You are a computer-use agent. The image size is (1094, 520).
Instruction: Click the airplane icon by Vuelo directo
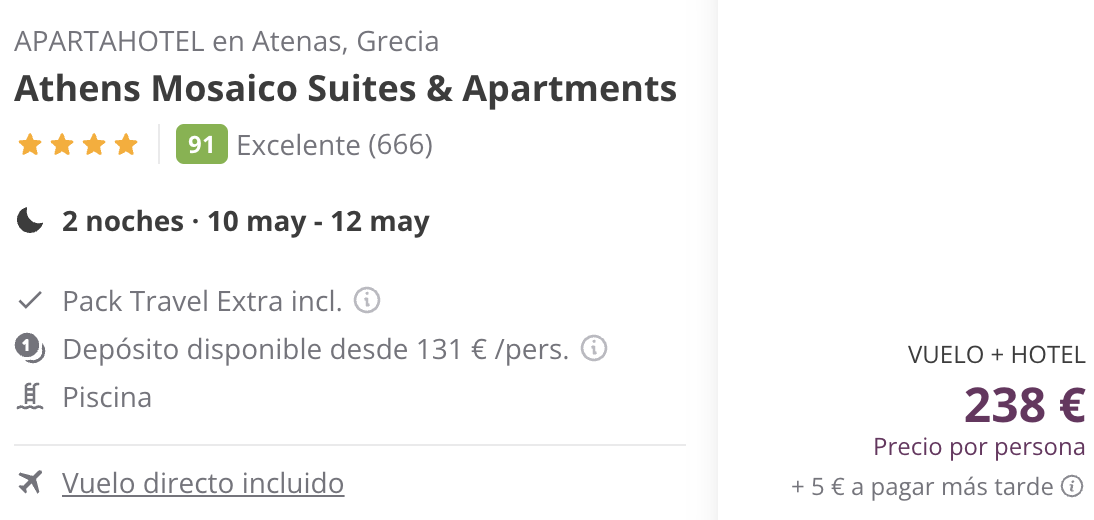(30, 482)
